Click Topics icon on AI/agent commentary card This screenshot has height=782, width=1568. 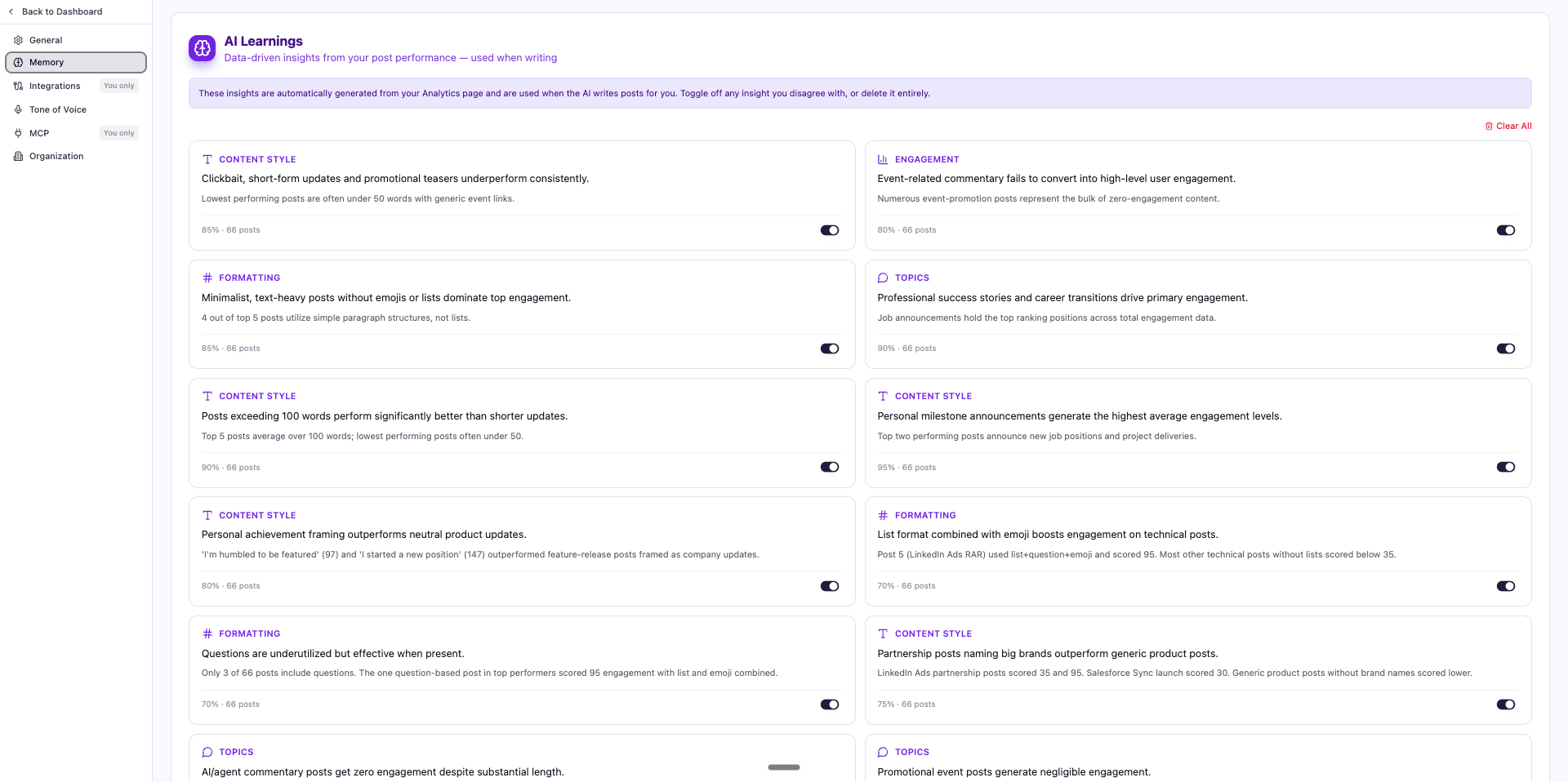207,752
